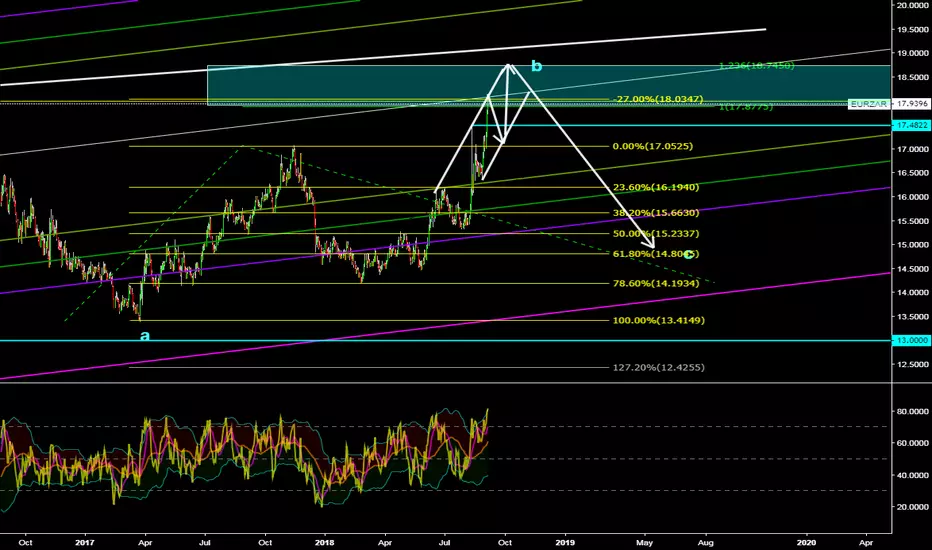Click the 16.0000 price axis value
The width and height of the screenshot is (932, 550).
(x=913, y=197)
